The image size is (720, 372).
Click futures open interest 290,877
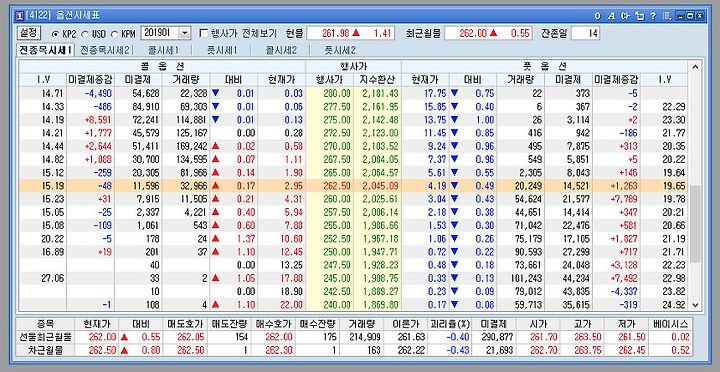[494, 337]
